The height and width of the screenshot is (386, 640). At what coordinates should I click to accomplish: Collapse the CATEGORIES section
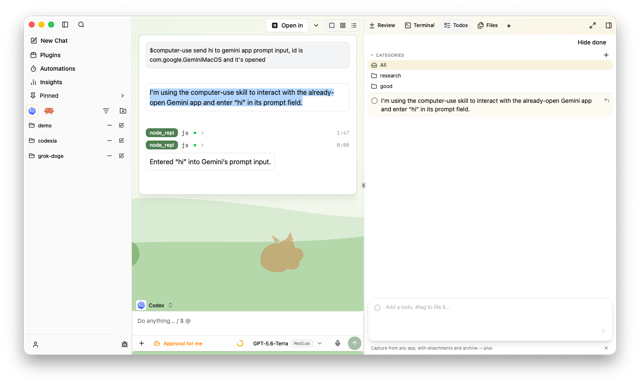[387, 55]
